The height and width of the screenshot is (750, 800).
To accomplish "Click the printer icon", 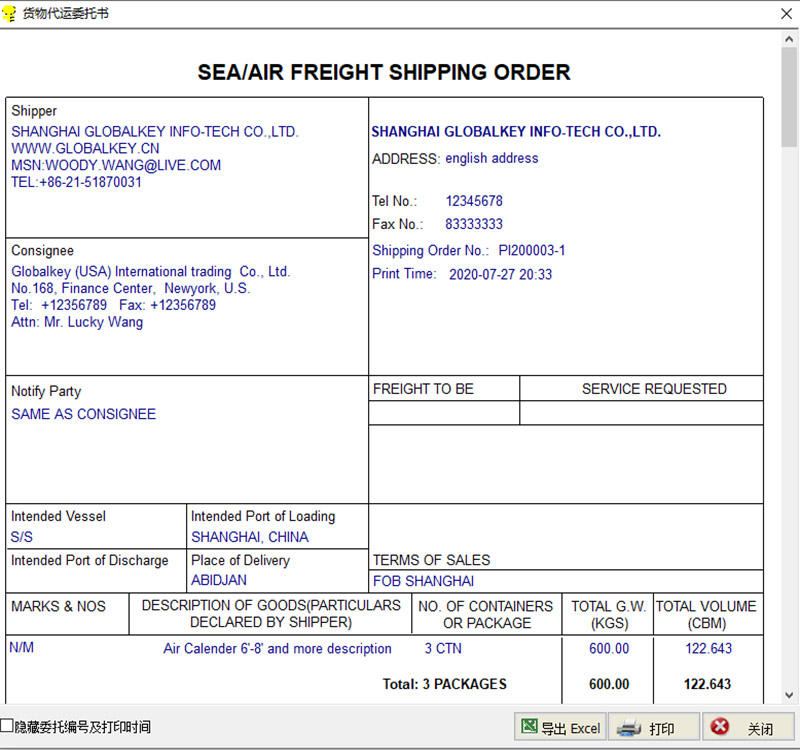I will tap(629, 728).
